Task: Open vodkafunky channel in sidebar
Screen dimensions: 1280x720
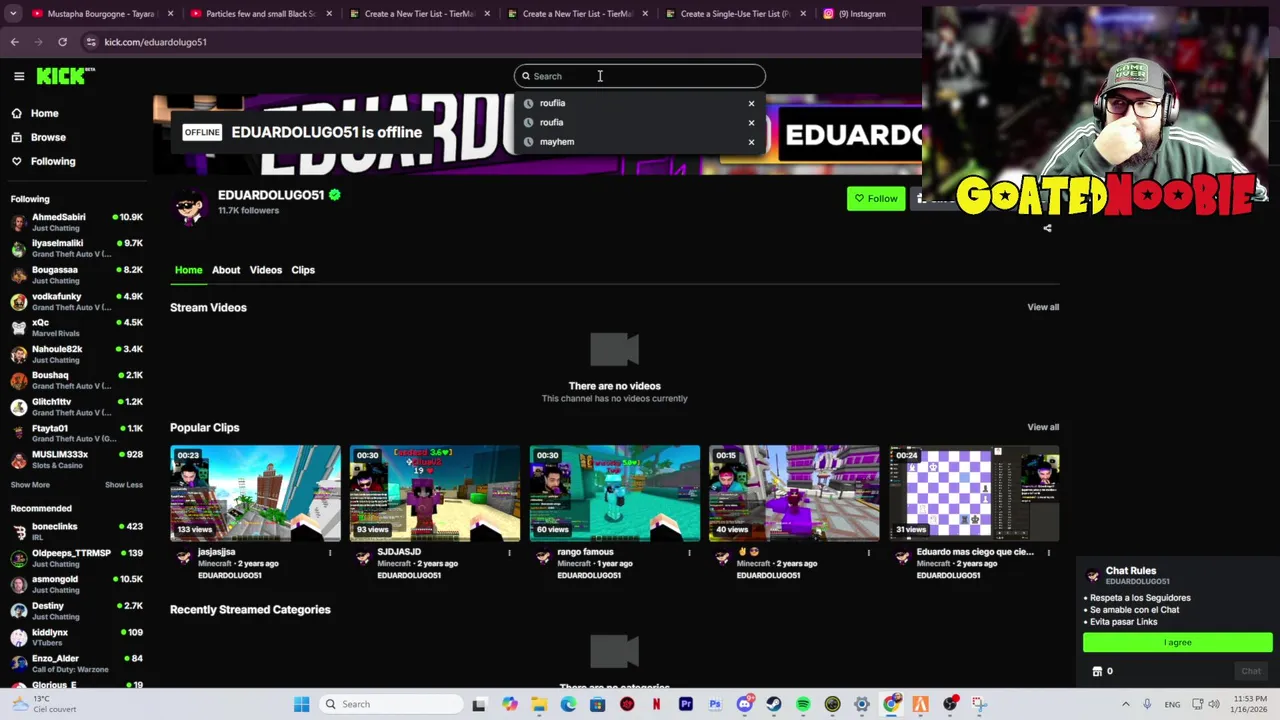Action: pos(76,301)
